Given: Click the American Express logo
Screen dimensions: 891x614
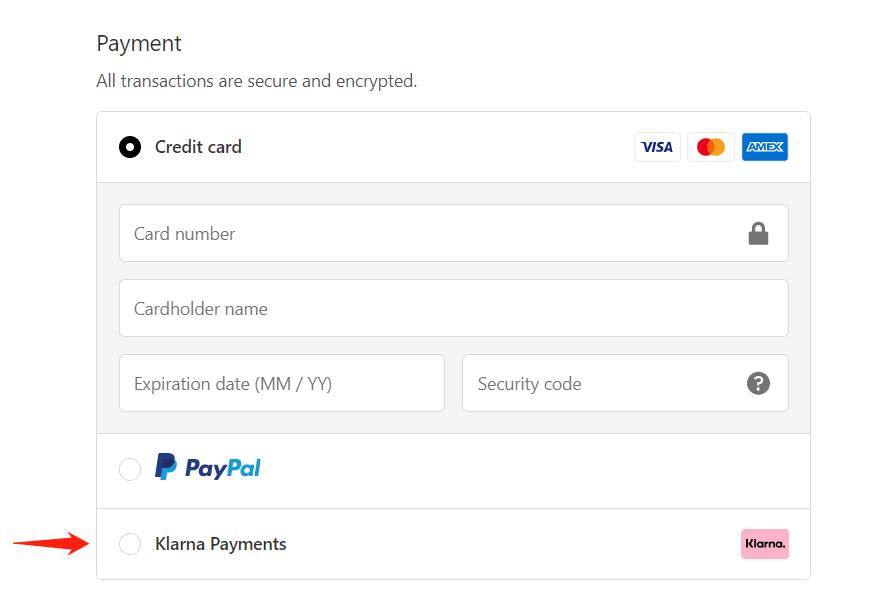Looking at the screenshot, I should (765, 147).
